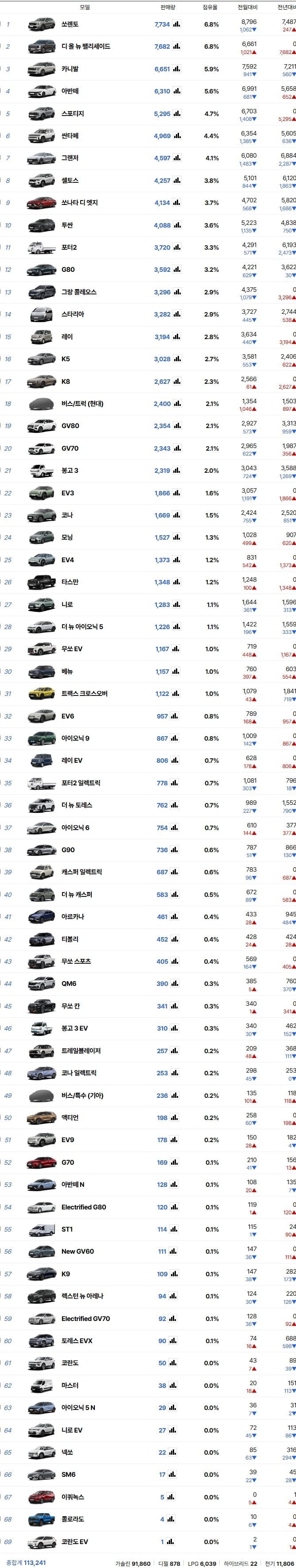Screen dimensions: 296x1568
Task: Open the 그랑 콜레오스 model link
Action: (x=79, y=292)
